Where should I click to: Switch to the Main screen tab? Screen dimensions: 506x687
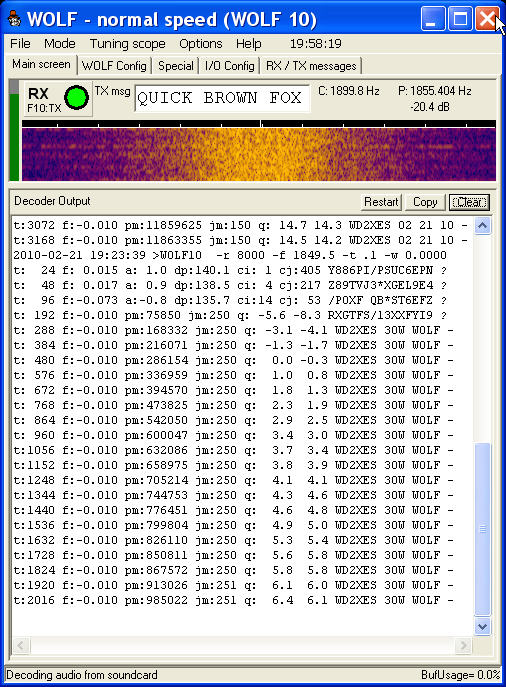point(41,64)
